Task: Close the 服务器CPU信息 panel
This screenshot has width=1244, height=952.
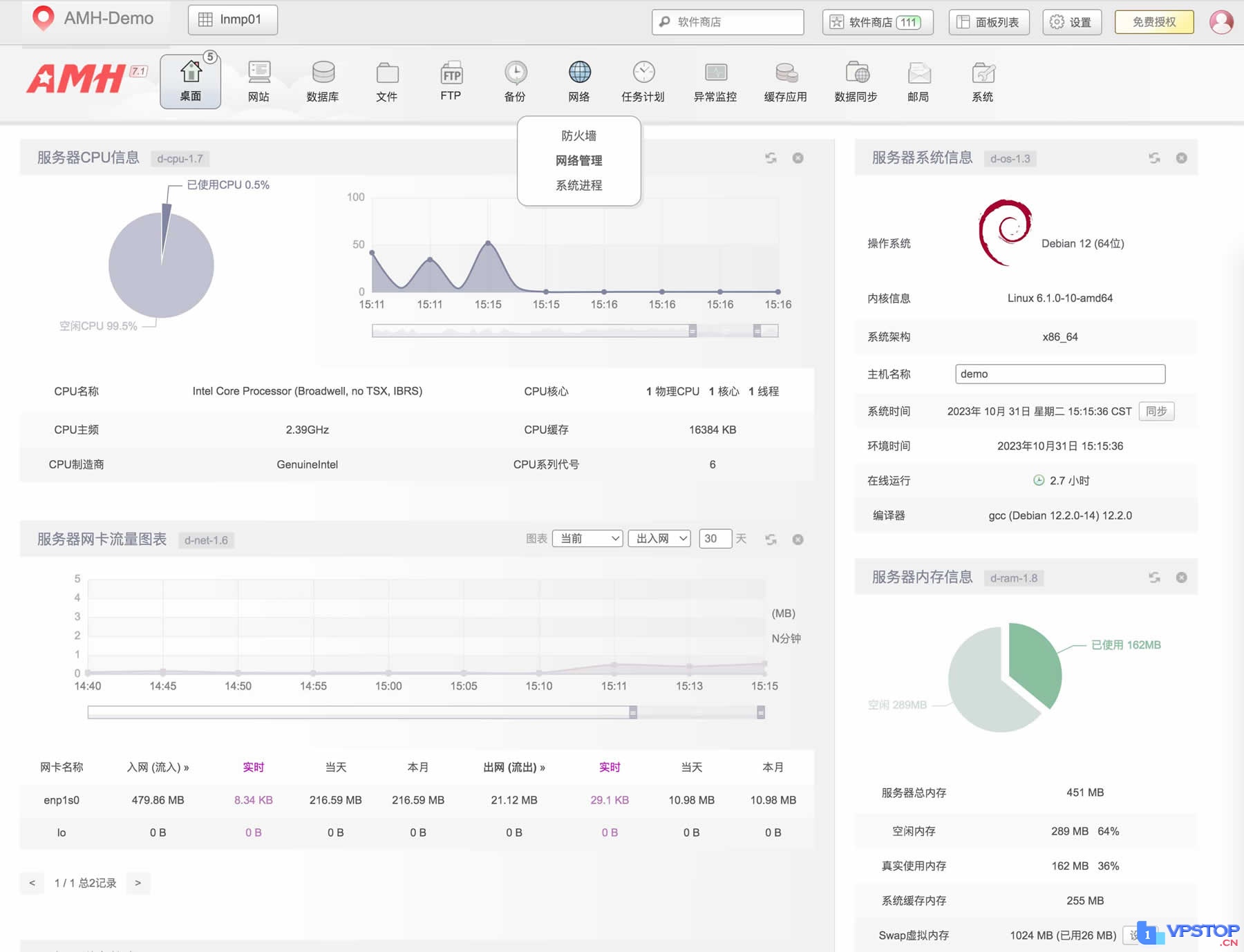Action: 798,158
